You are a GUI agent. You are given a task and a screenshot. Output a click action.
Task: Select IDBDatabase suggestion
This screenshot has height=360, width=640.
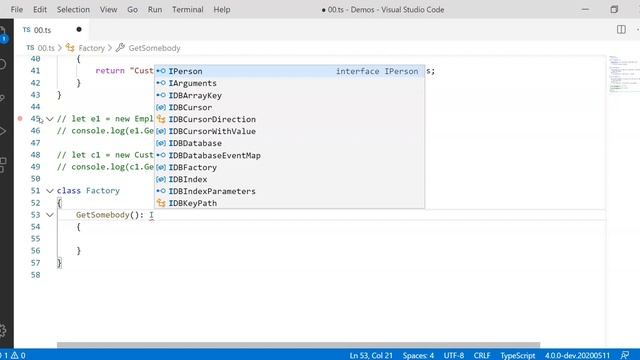(x=289, y=143)
